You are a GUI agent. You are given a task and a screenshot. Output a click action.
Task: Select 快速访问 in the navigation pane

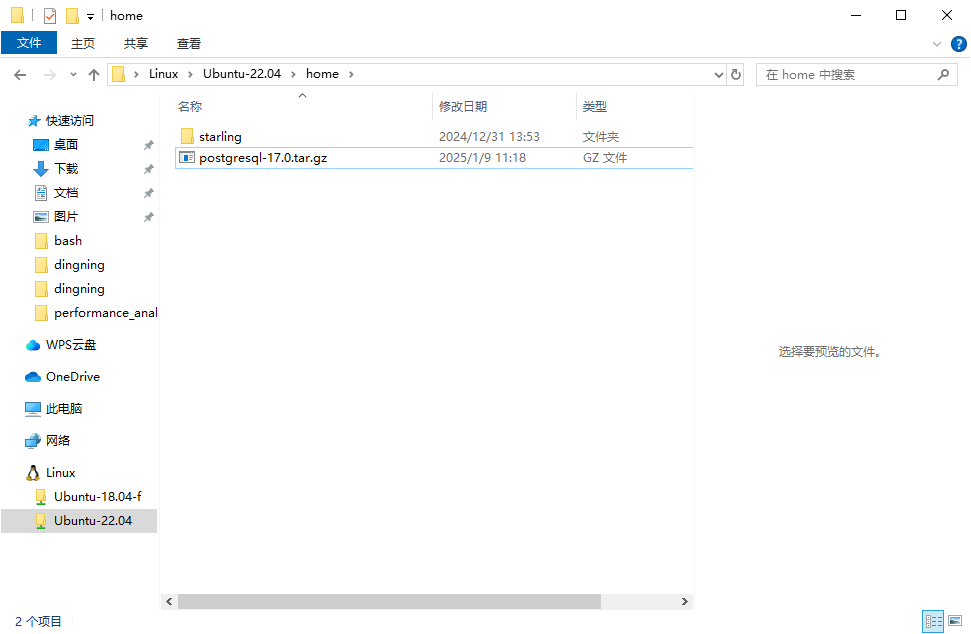coord(69,121)
